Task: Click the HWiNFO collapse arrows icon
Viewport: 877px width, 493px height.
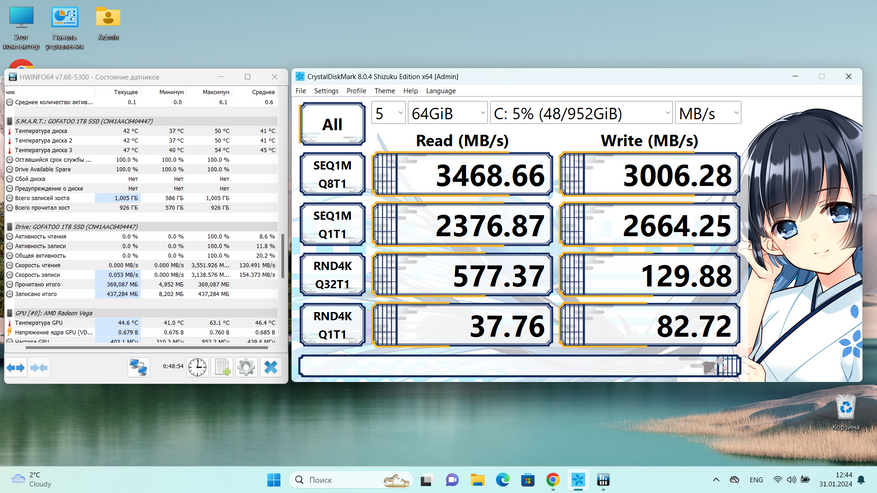Action: [40, 368]
